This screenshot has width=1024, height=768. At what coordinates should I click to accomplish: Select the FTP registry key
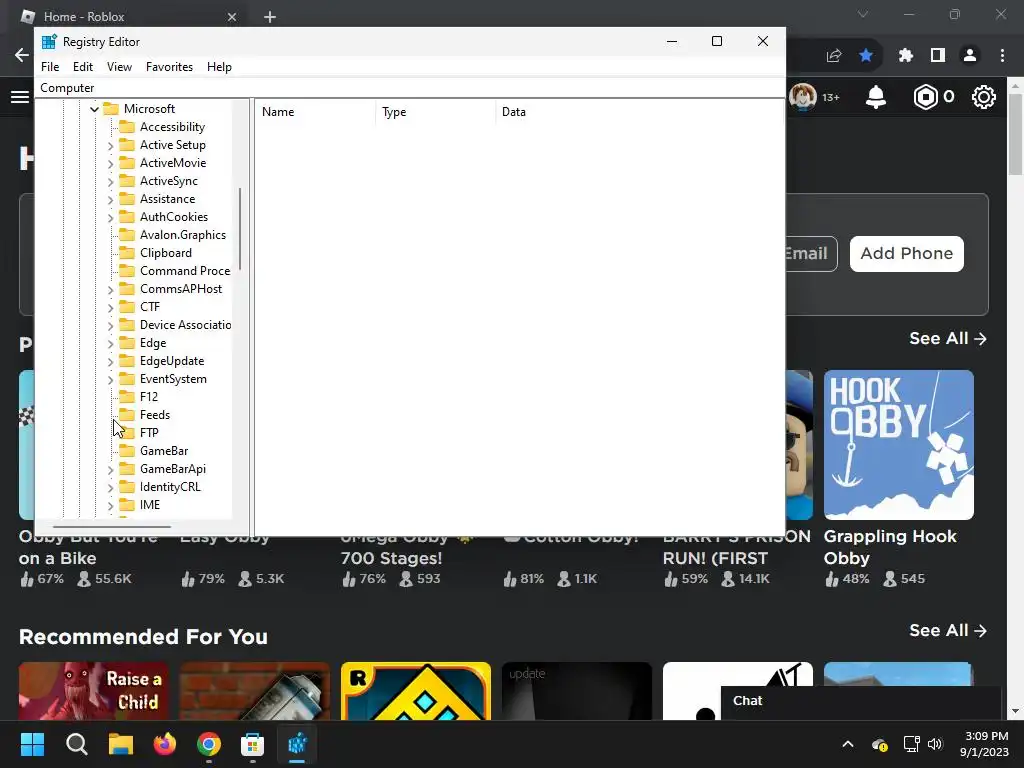coord(149,432)
